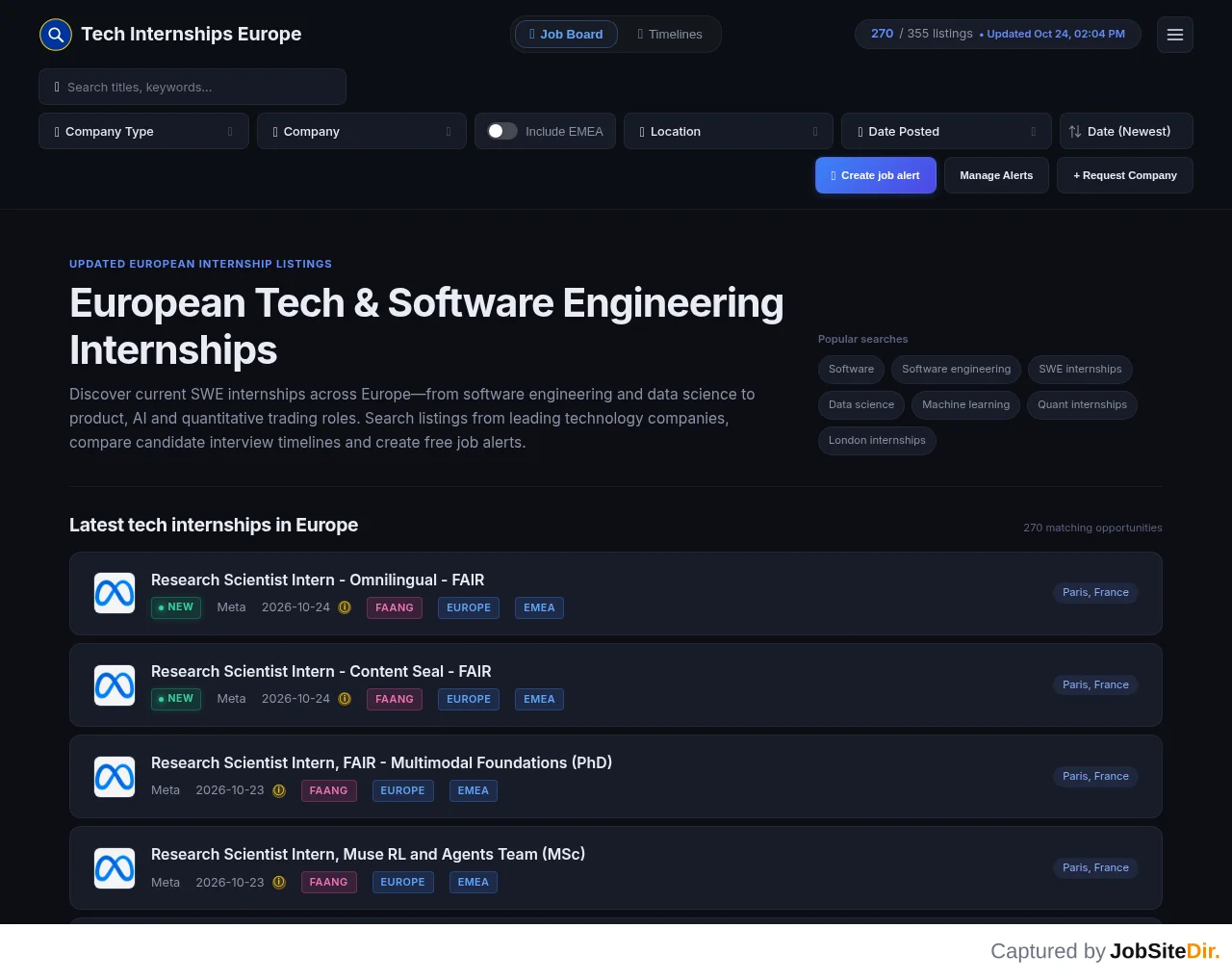This screenshot has height=980, width=1232.
Task: Expand the Date Posted dropdown
Action: pyautogui.click(x=946, y=131)
